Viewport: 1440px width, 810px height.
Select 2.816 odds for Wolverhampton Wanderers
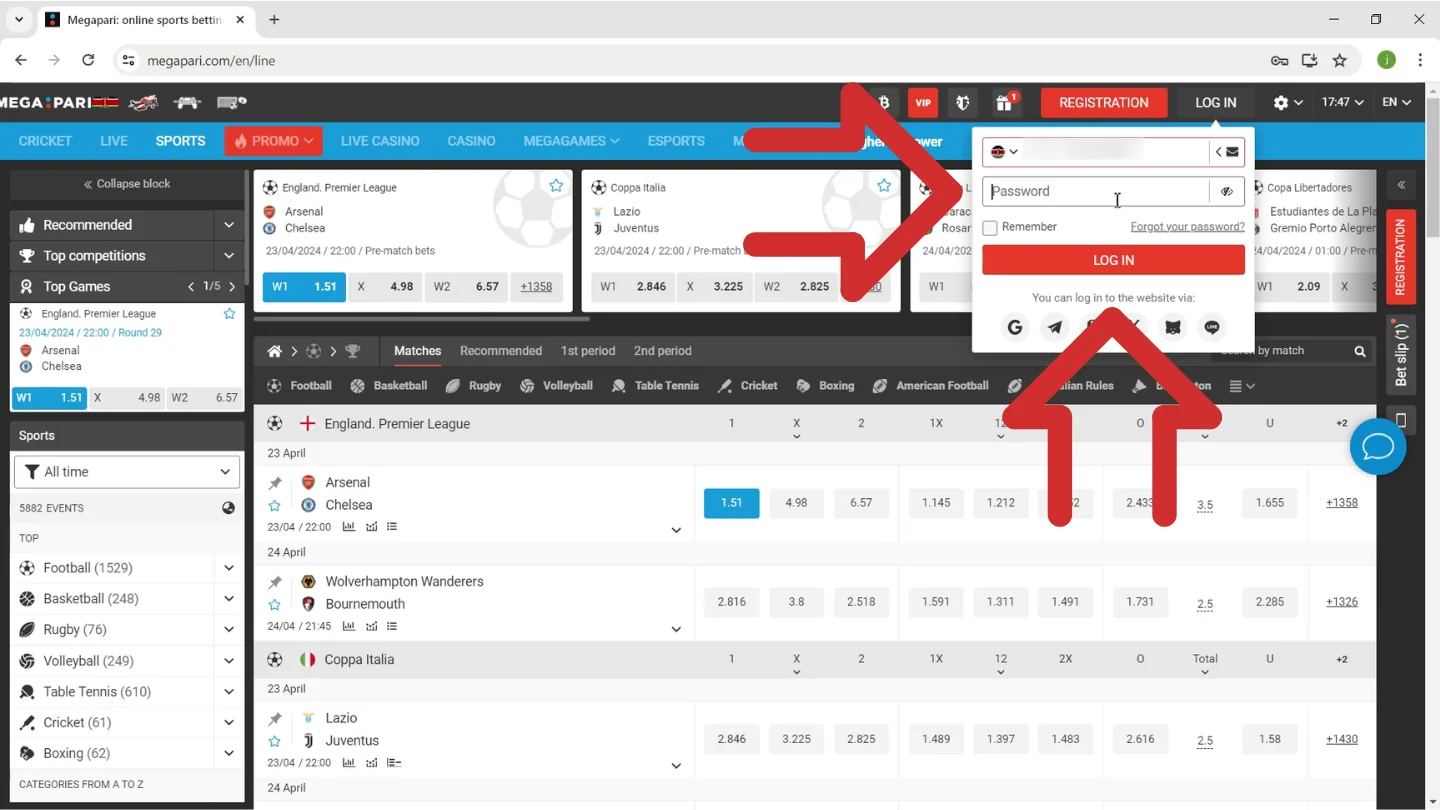[x=732, y=602]
